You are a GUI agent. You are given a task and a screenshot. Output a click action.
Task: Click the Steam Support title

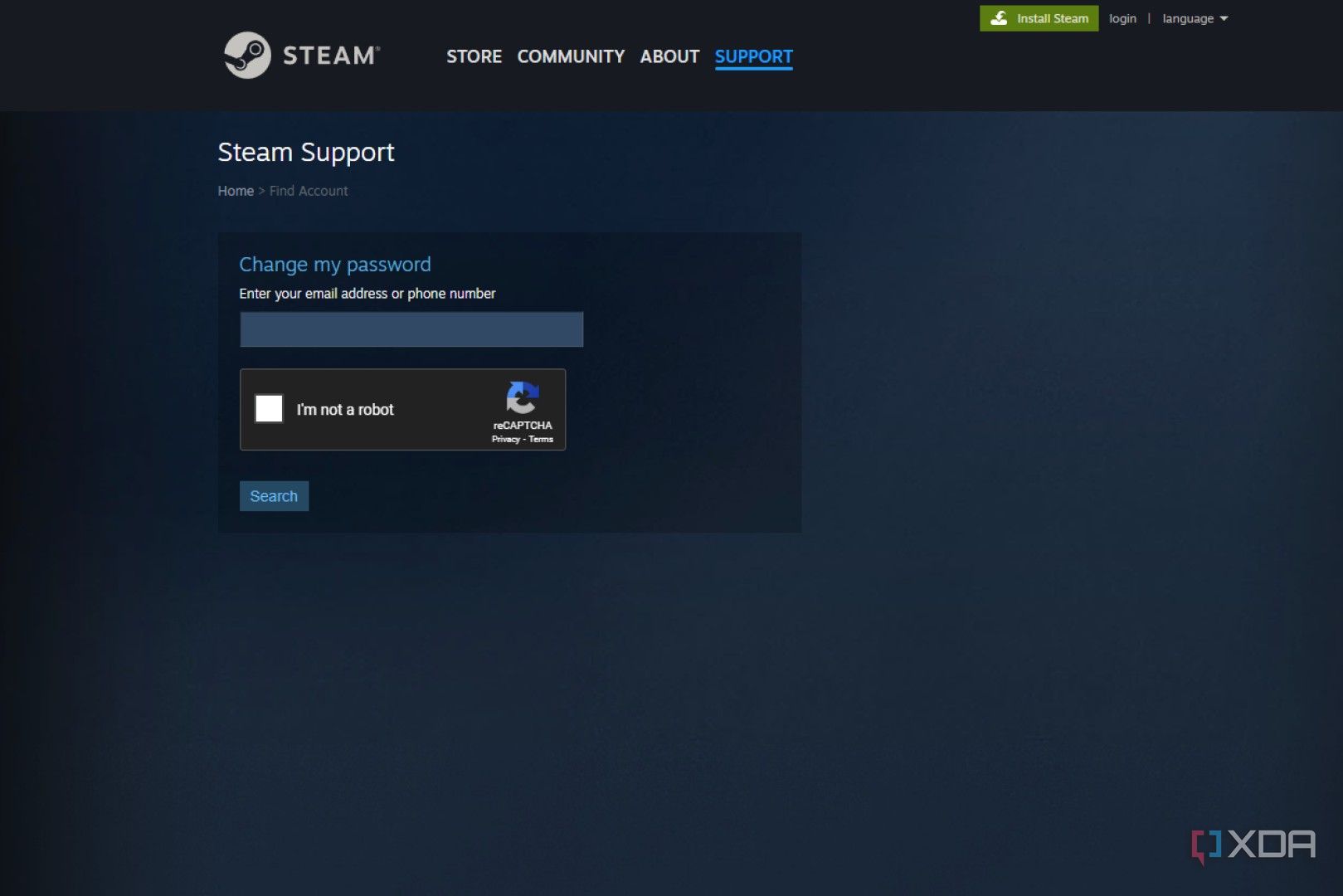(x=306, y=153)
